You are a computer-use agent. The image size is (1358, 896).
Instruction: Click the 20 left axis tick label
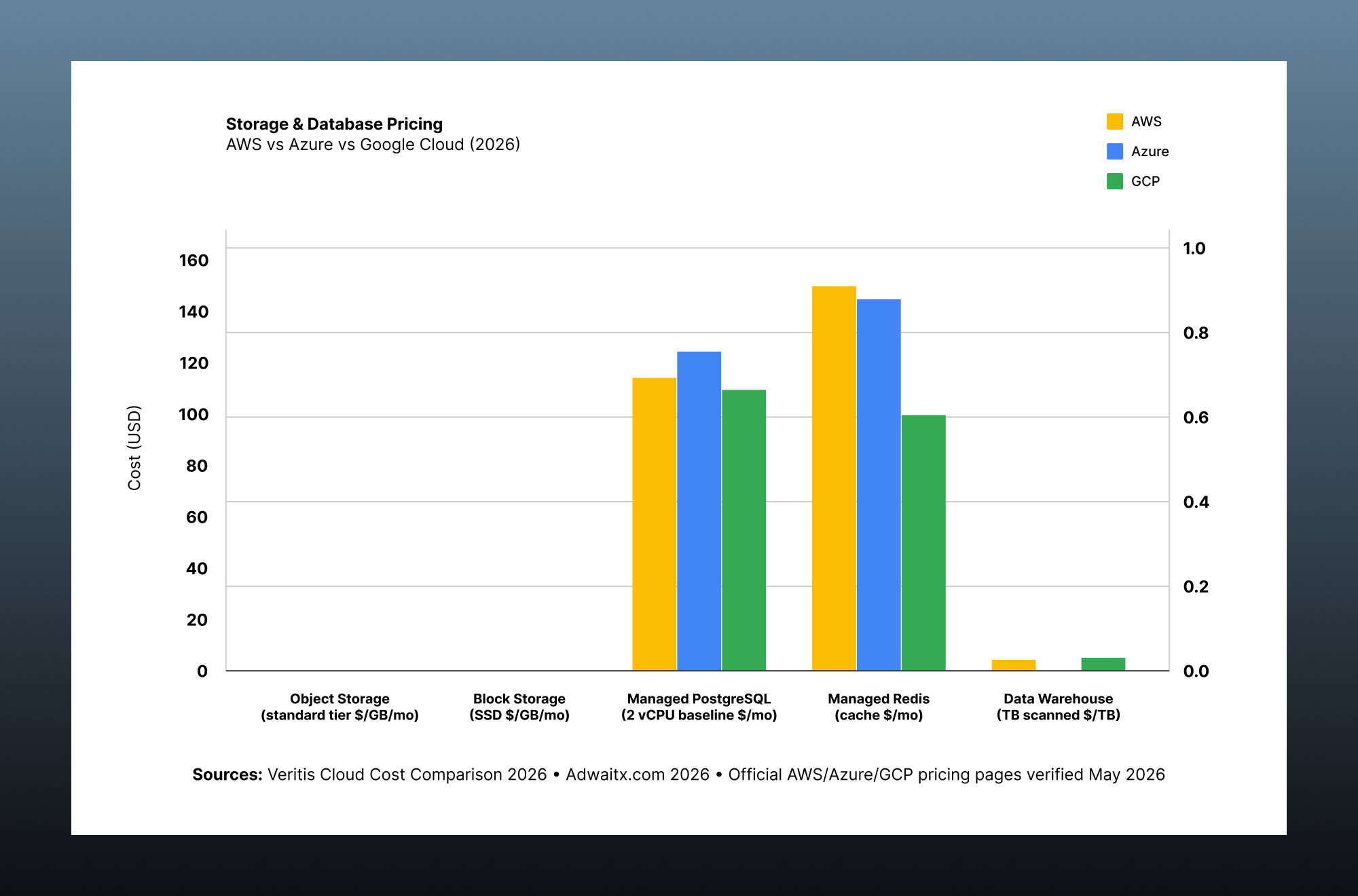pyautogui.click(x=197, y=620)
